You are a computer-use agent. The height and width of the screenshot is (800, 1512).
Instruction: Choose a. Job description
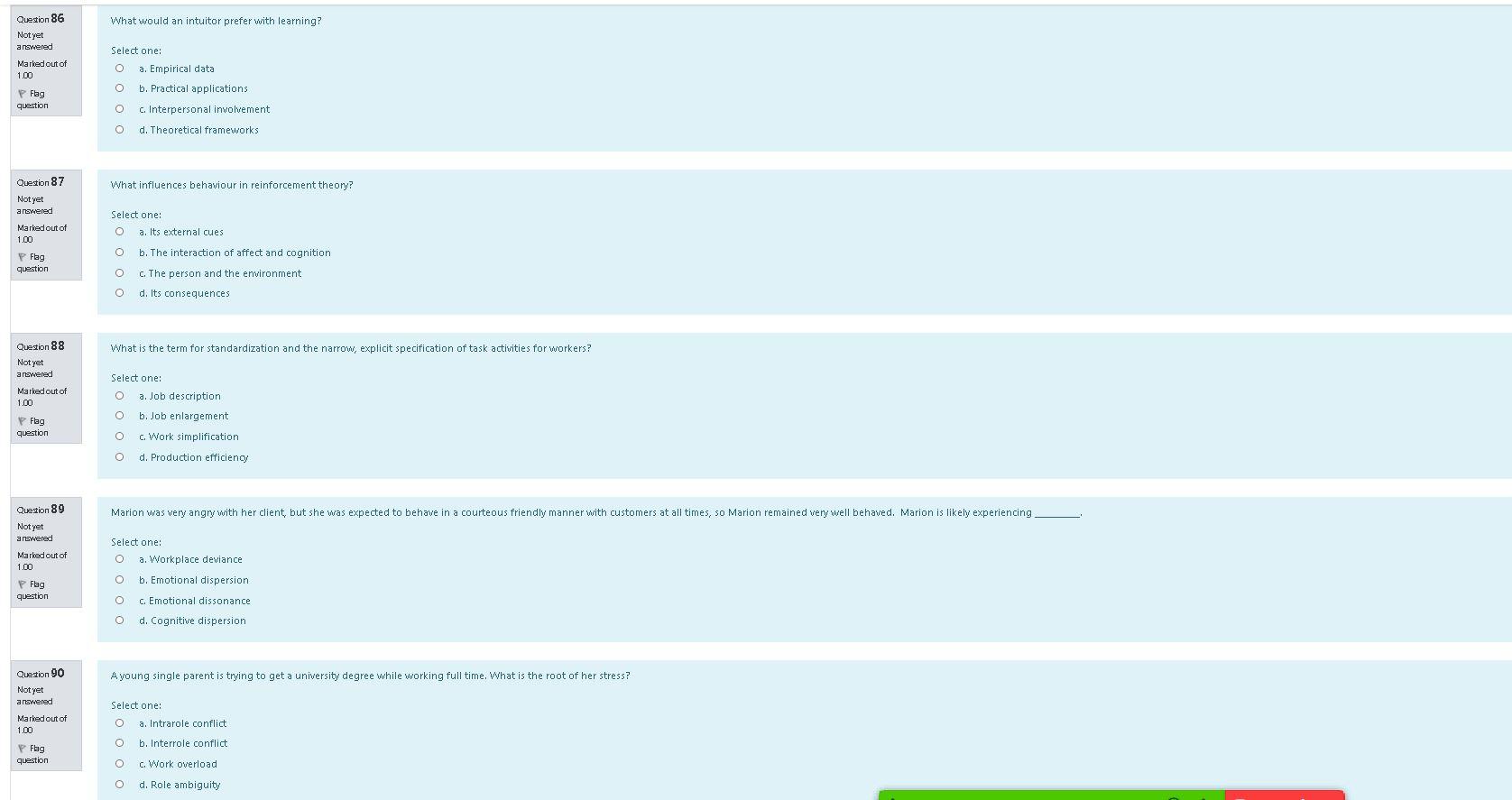click(119, 396)
